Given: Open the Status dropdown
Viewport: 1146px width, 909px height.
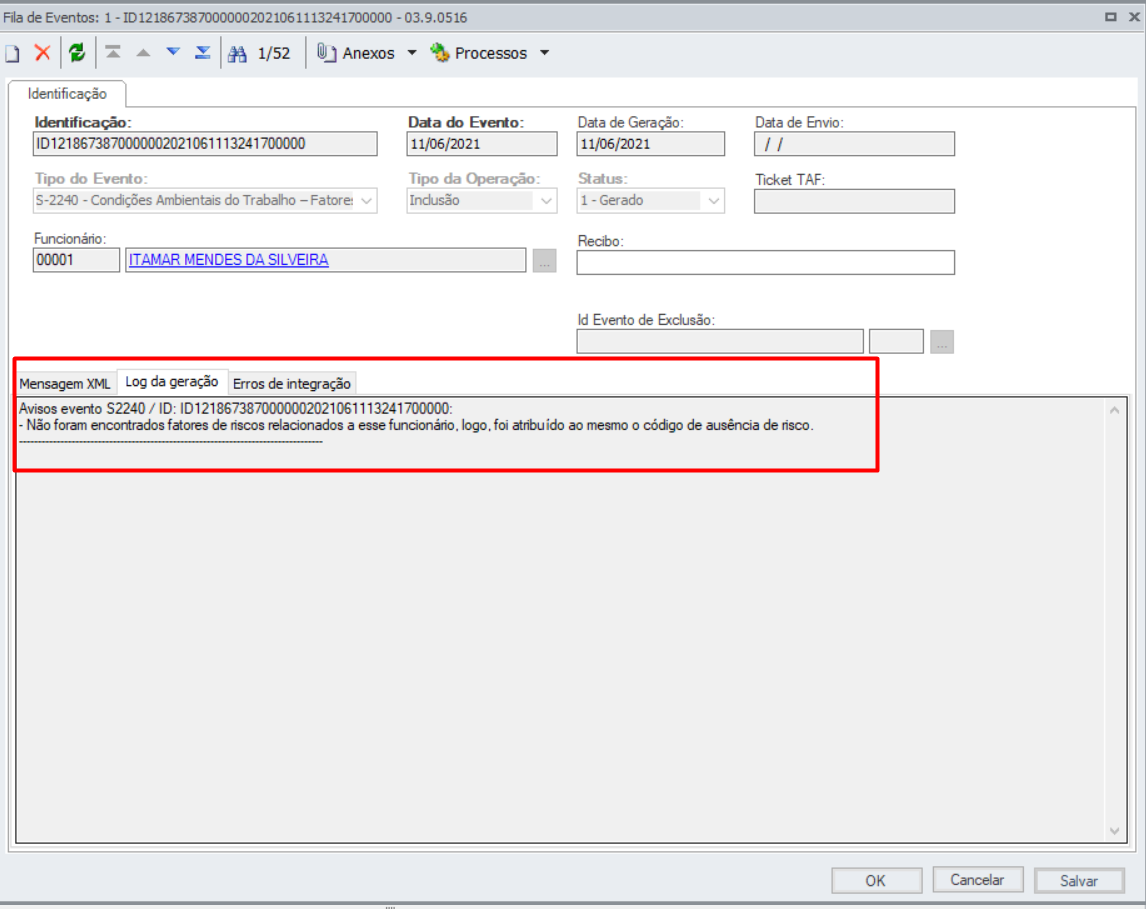Looking at the screenshot, I should [713, 200].
